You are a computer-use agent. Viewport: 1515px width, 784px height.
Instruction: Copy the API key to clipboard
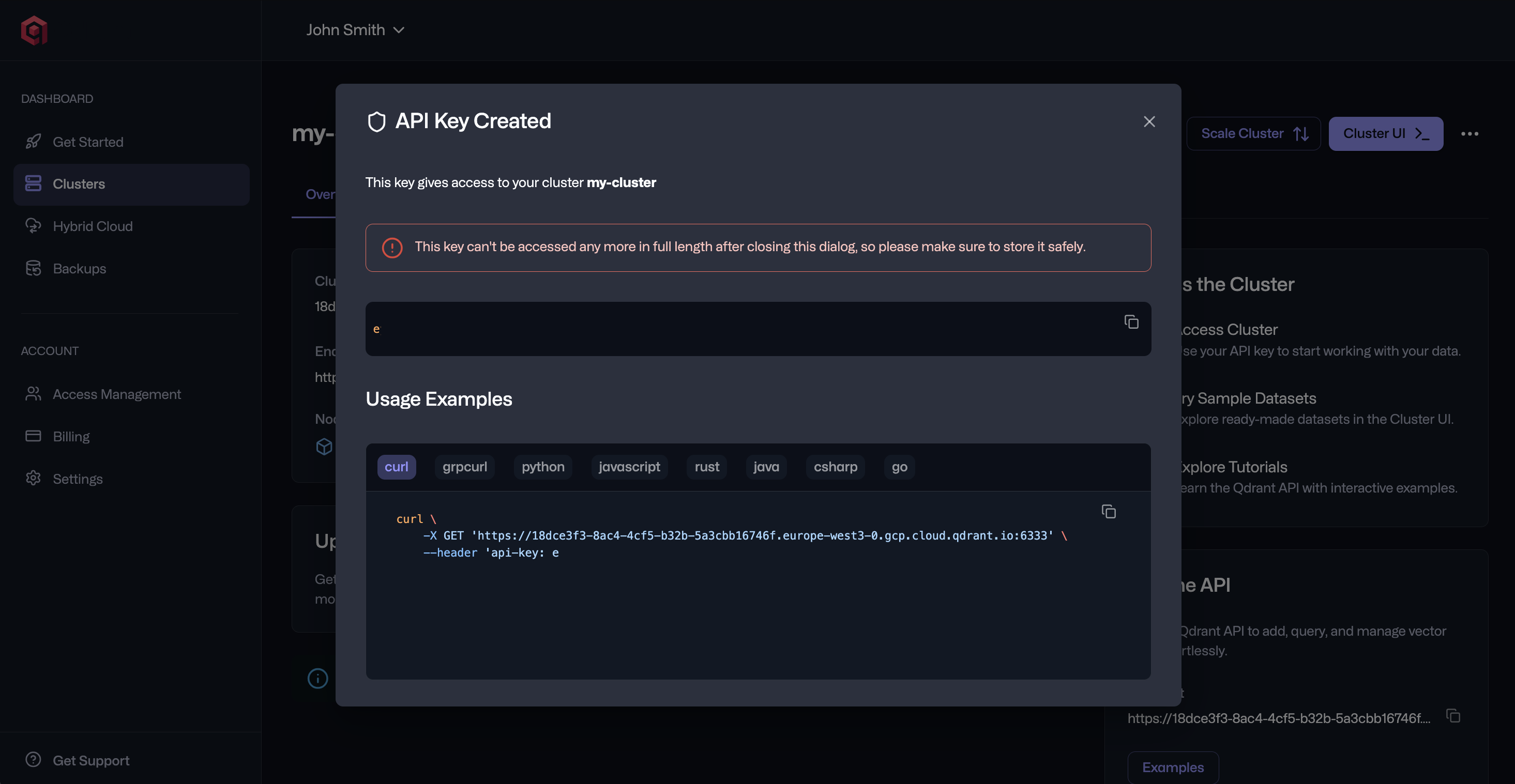coord(1131,321)
